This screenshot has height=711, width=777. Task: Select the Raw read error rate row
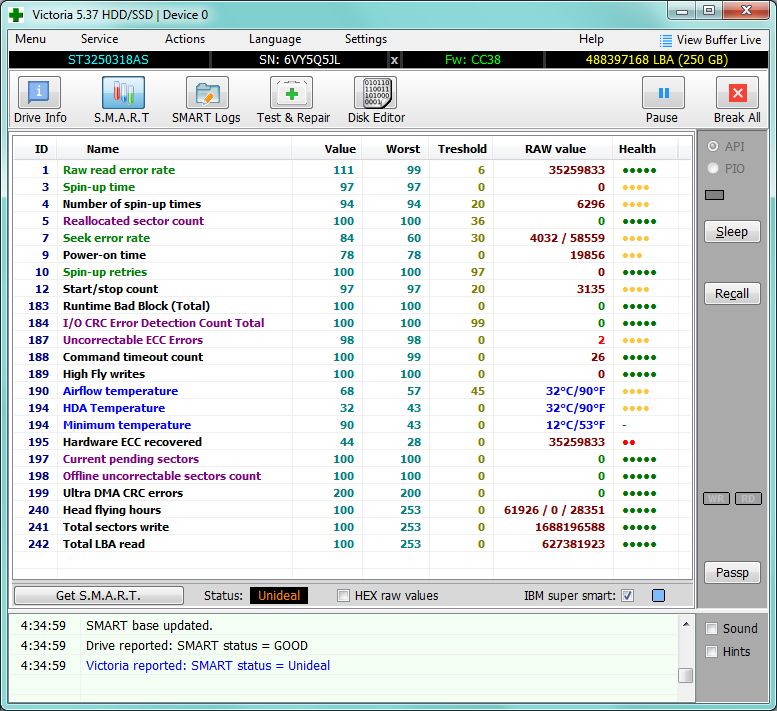[352, 170]
